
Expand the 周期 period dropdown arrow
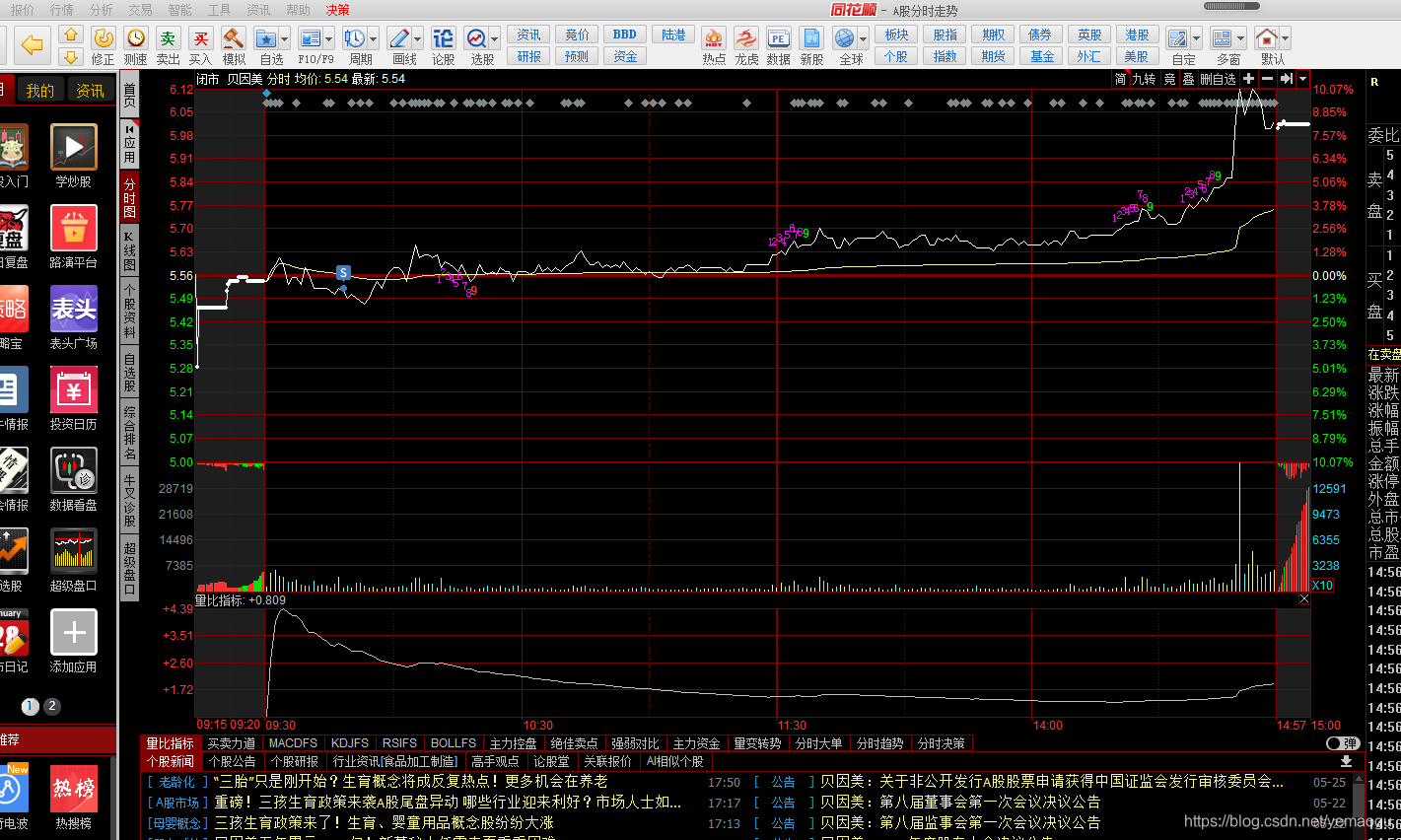click(373, 39)
